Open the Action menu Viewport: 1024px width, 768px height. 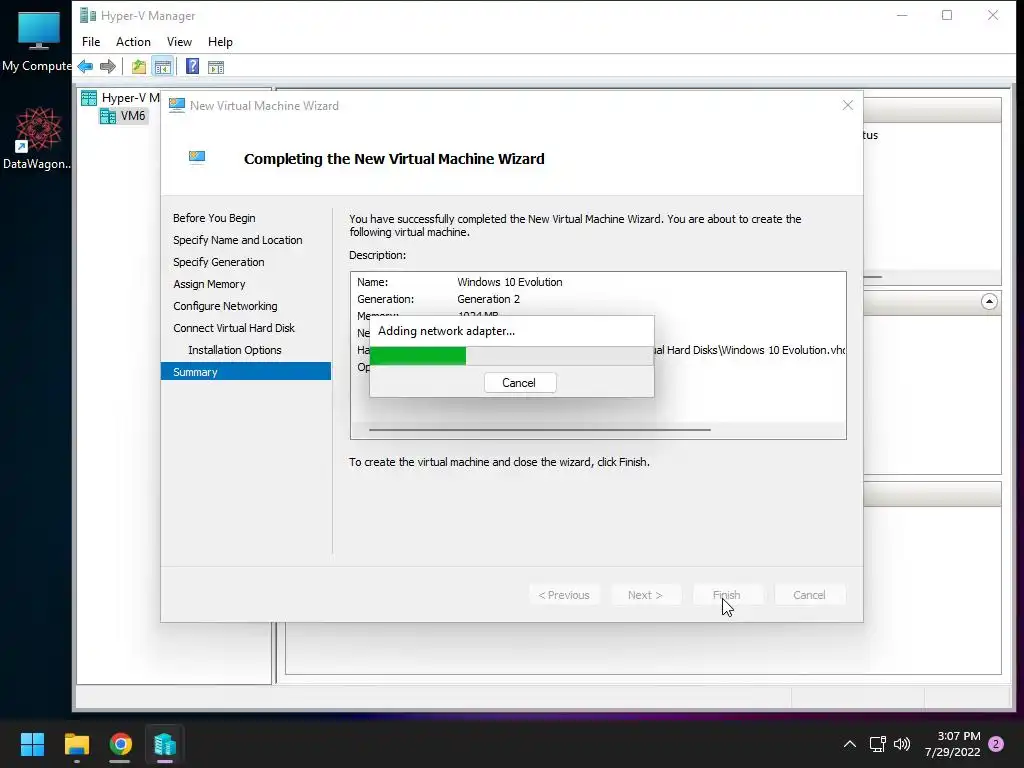(x=133, y=42)
